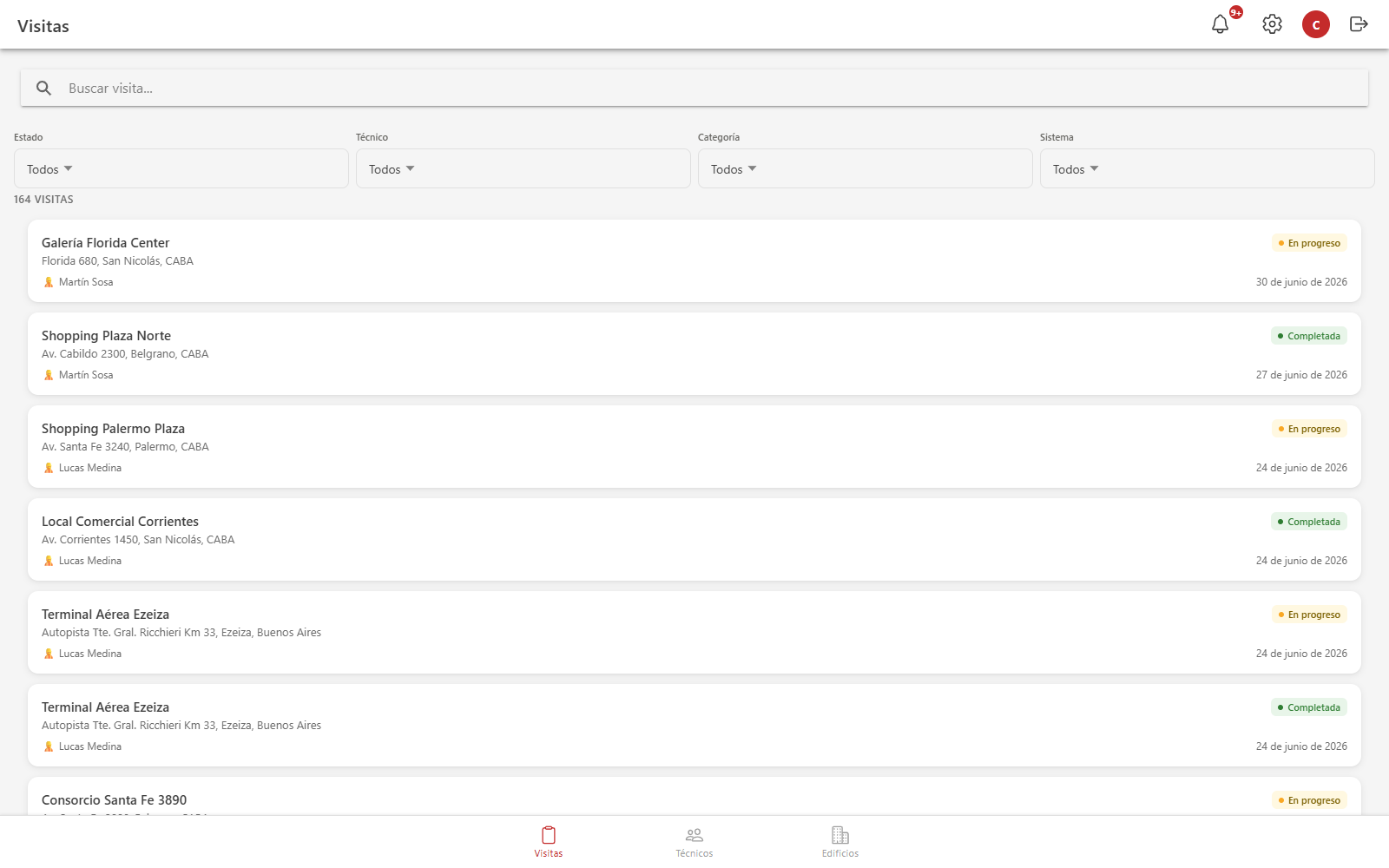Click the search magnifier icon
1389x868 pixels.
[43, 89]
